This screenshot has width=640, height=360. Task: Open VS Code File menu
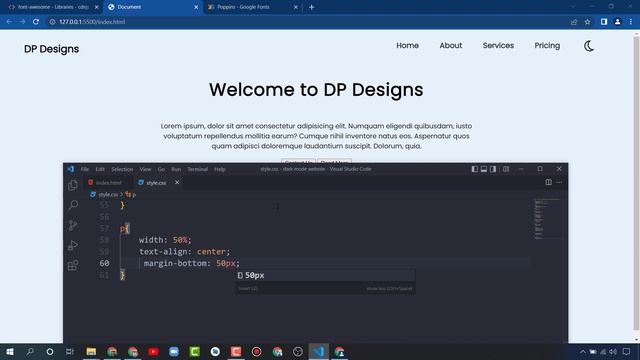(84, 169)
